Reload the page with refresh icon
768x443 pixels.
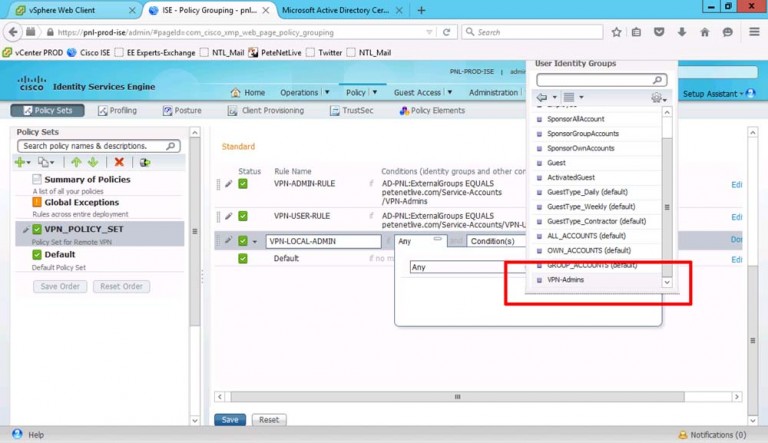pos(446,32)
